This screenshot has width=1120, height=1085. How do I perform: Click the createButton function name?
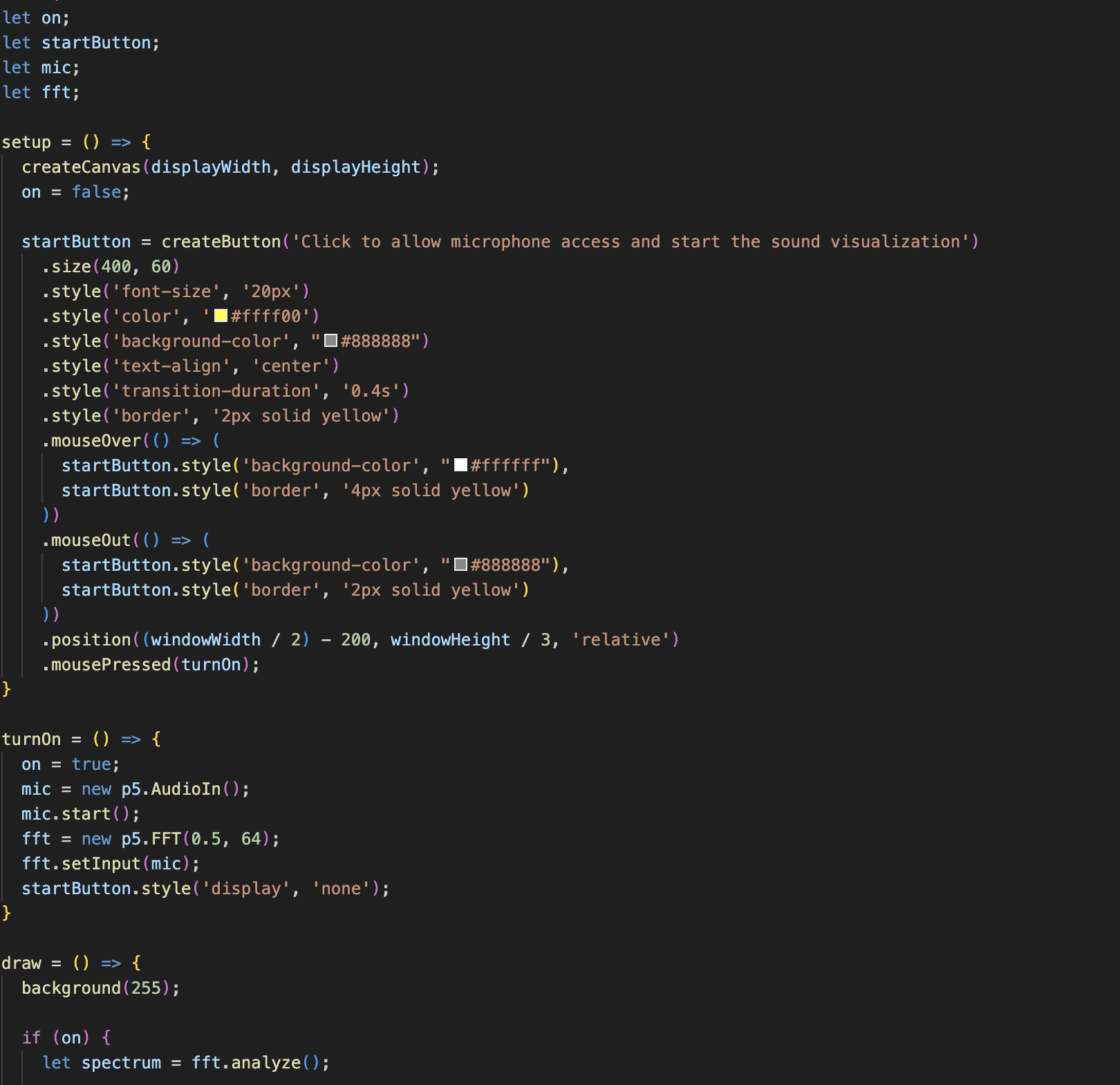[x=221, y=242]
